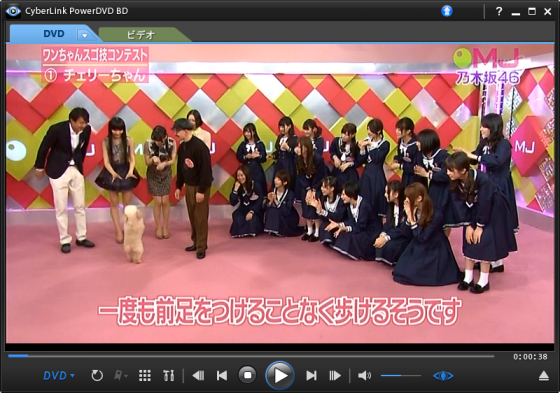Expand the DVD tab dropdown arrow
This screenshot has height=393, width=560.
coord(85,35)
